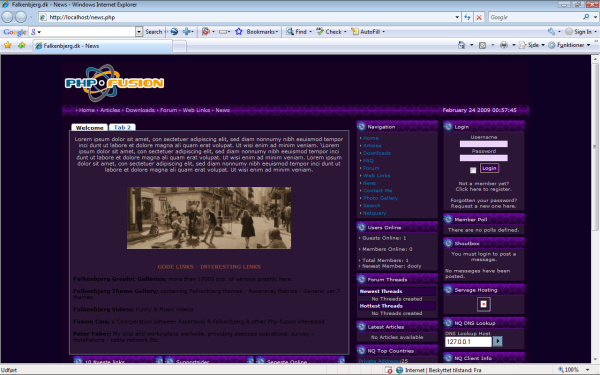Screen dimensions: 600x375
Task: Click the printer icon in toolbar
Action: tap(504, 45)
